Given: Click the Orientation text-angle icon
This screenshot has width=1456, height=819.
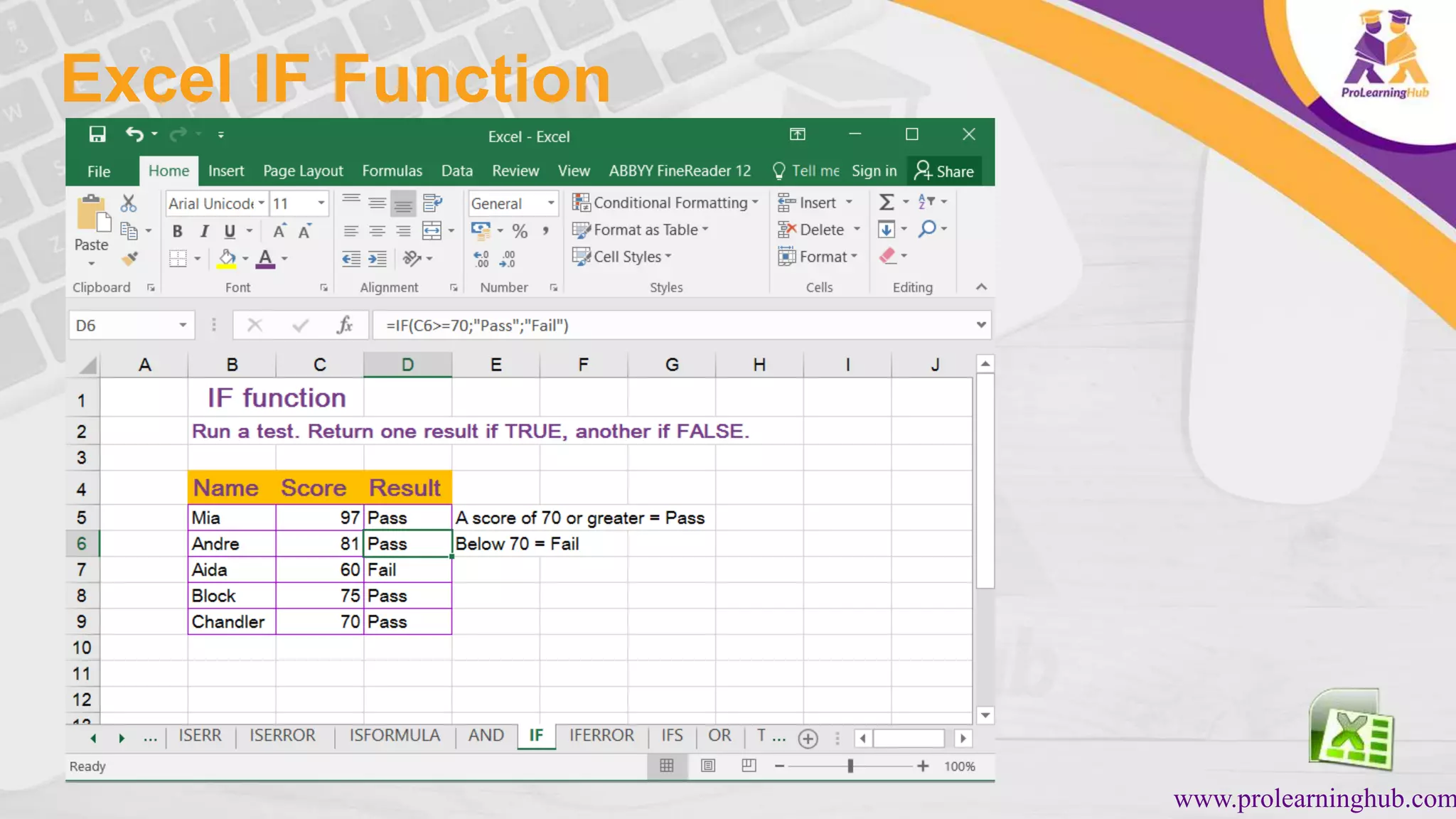Looking at the screenshot, I should [x=412, y=258].
